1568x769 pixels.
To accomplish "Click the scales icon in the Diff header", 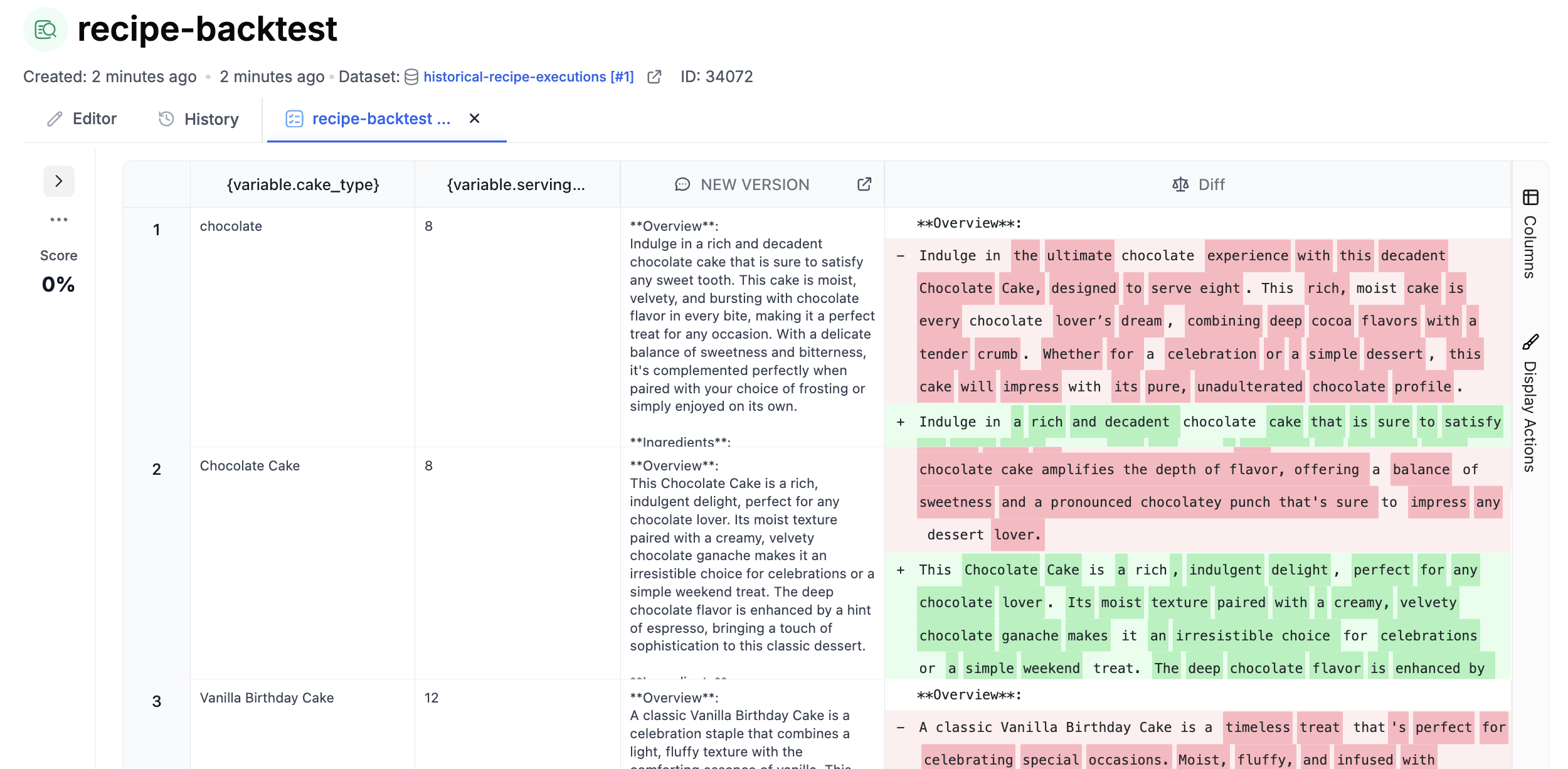I will click(x=1180, y=184).
